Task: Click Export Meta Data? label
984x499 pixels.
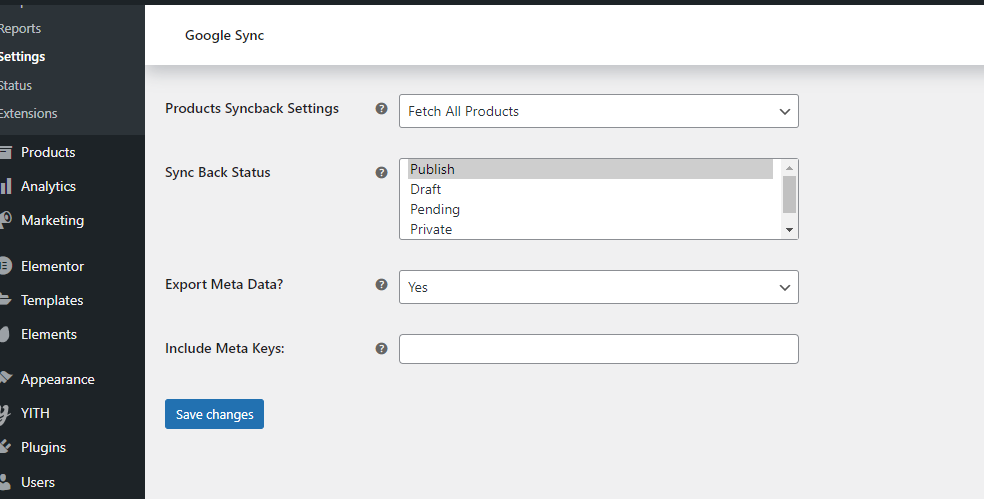Action: pyautogui.click(x=224, y=284)
